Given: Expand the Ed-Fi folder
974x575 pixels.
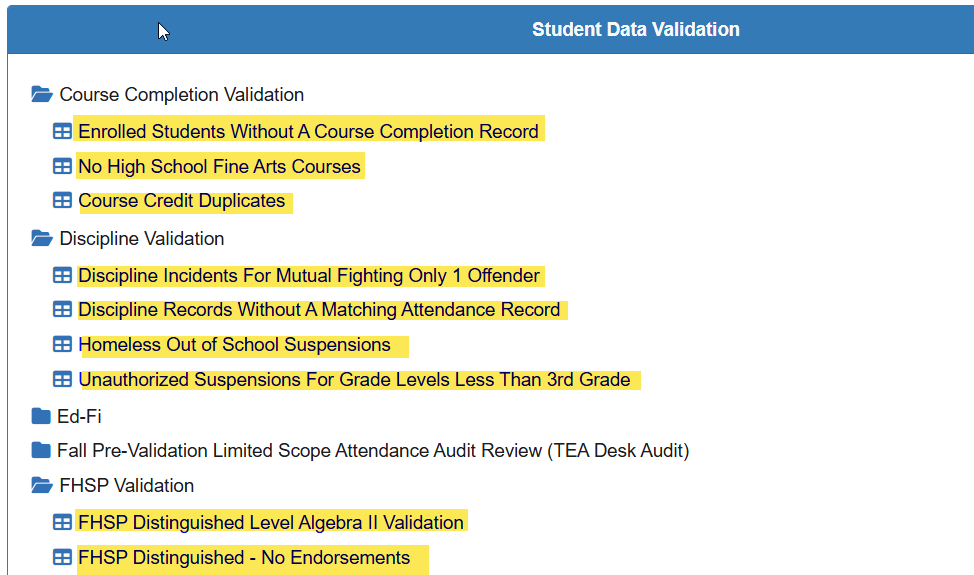Looking at the screenshot, I should pyautogui.click(x=40, y=416).
